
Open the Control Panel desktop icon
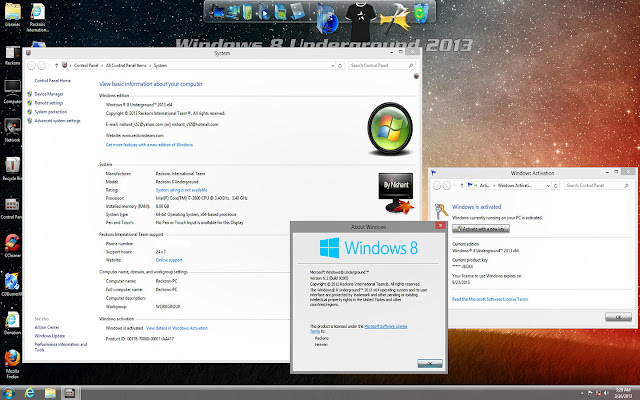click(12, 208)
